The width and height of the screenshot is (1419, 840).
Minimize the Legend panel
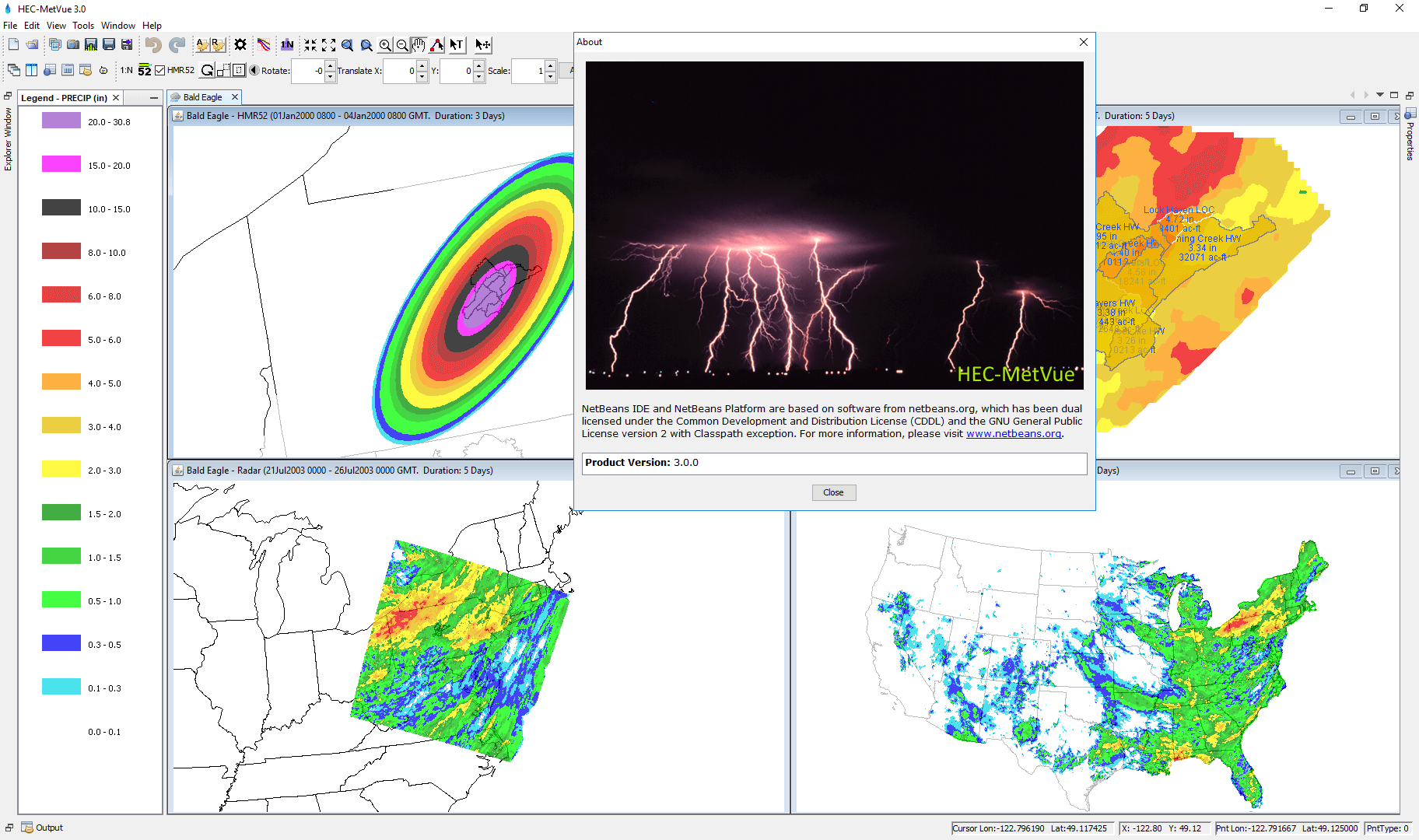(154, 98)
